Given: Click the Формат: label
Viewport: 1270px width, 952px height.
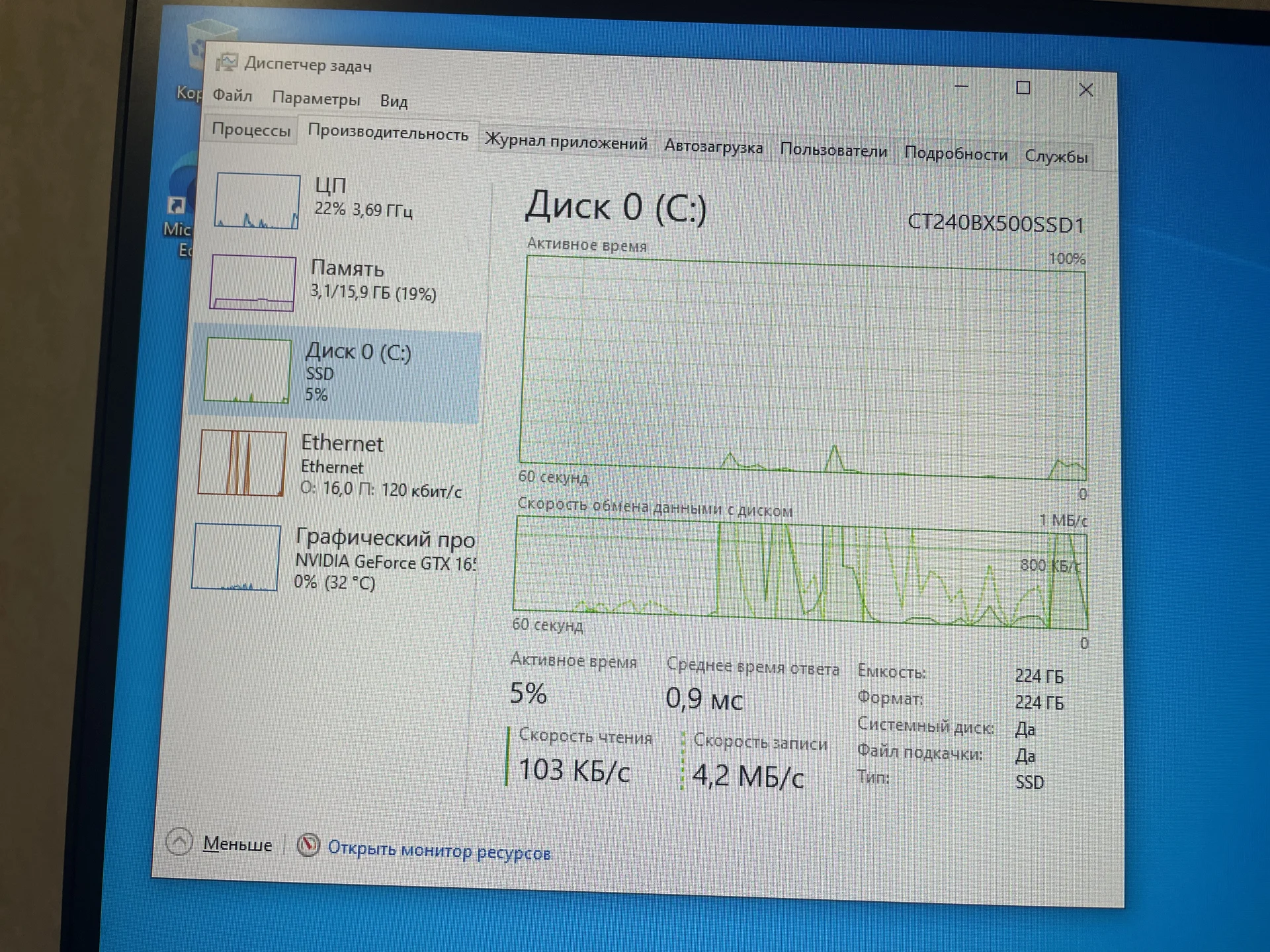Looking at the screenshot, I should click(x=890, y=697).
